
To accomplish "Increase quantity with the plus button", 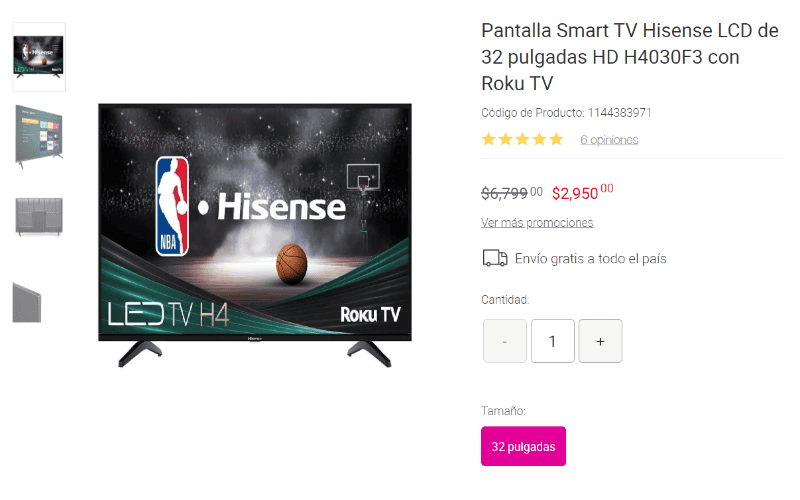I will pyautogui.click(x=600, y=341).
